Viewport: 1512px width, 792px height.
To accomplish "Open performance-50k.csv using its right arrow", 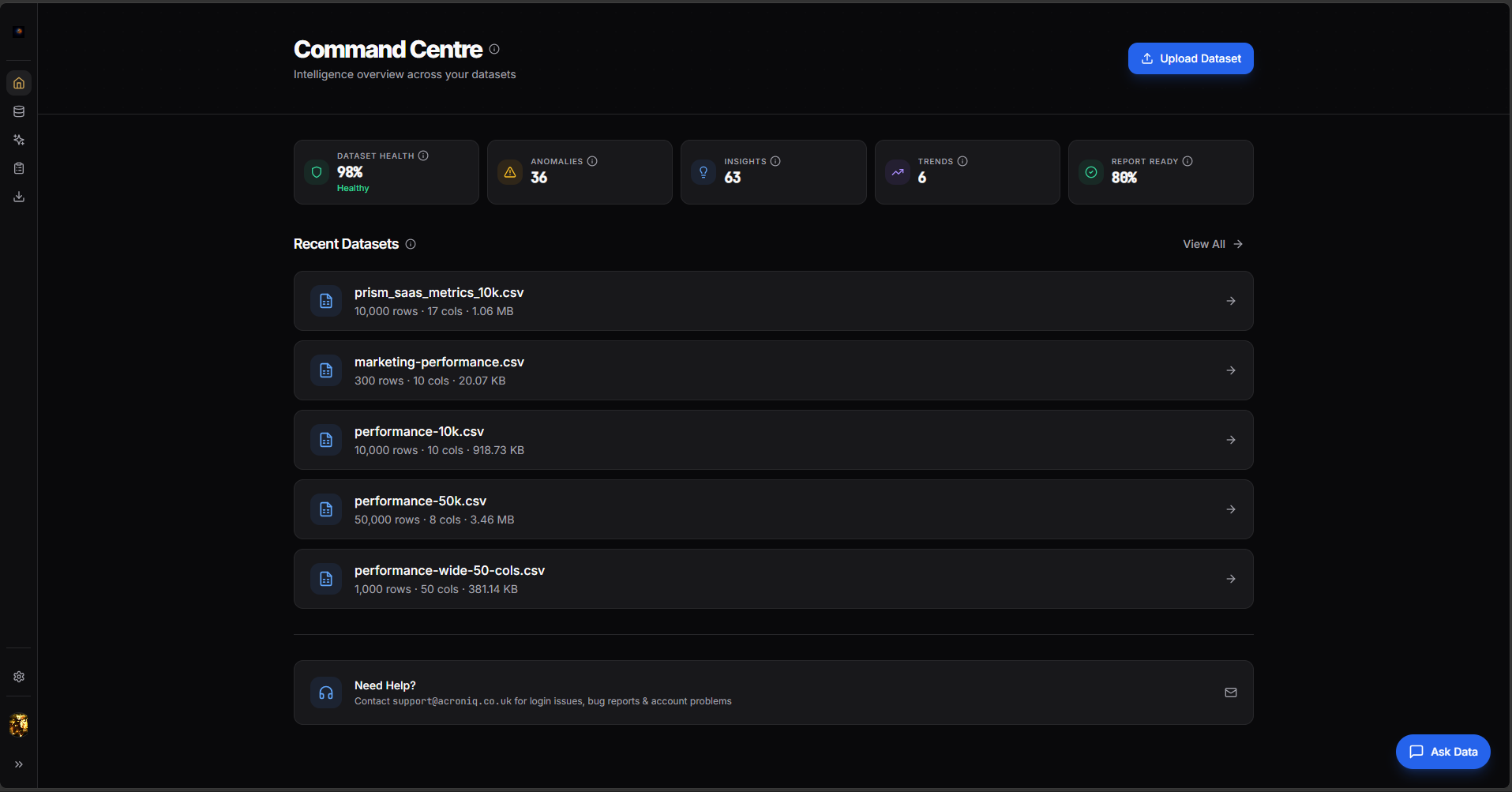I will pyautogui.click(x=1230, y=509).
